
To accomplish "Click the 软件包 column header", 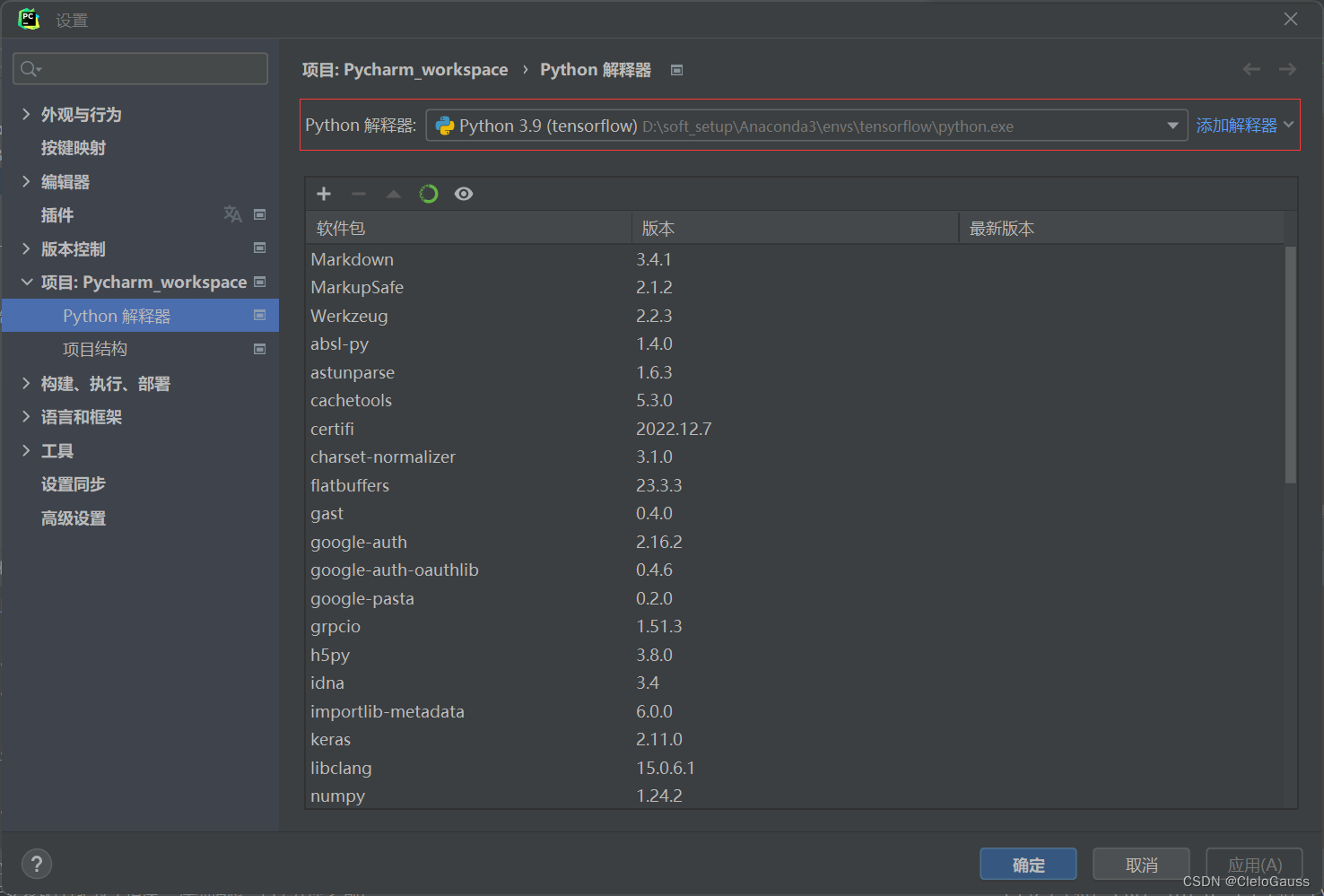I will (468, 228).
